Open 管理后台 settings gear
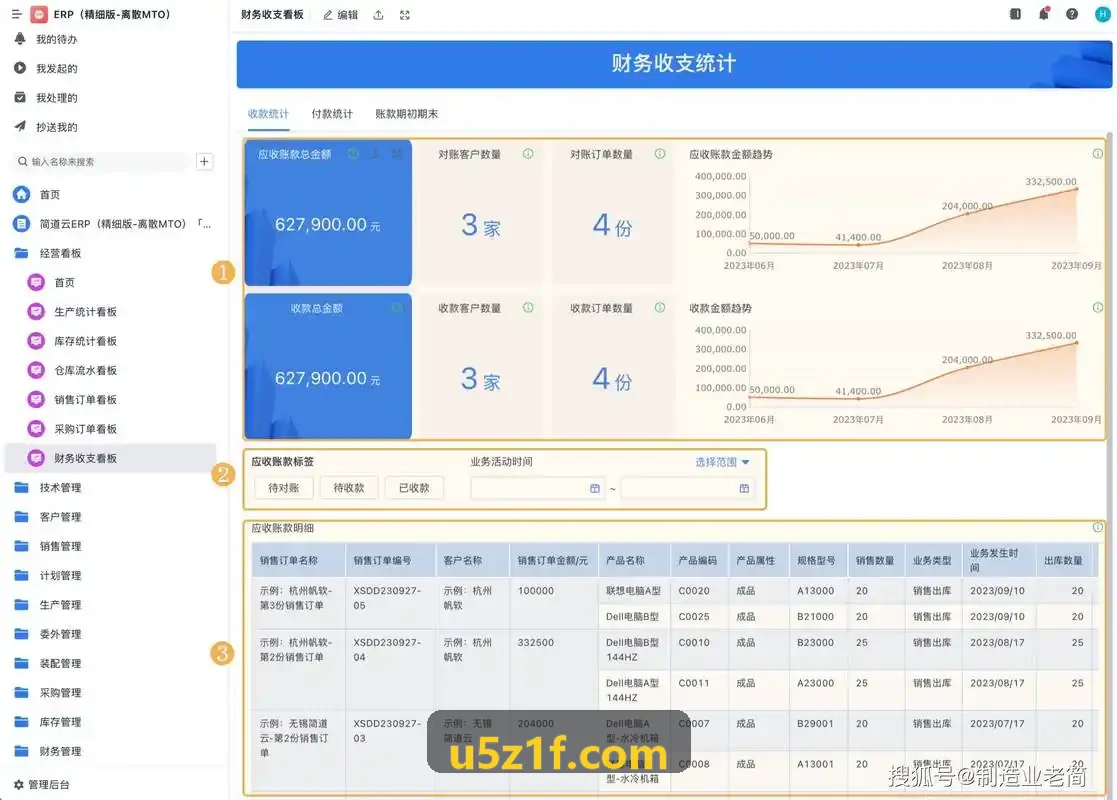 42,784
